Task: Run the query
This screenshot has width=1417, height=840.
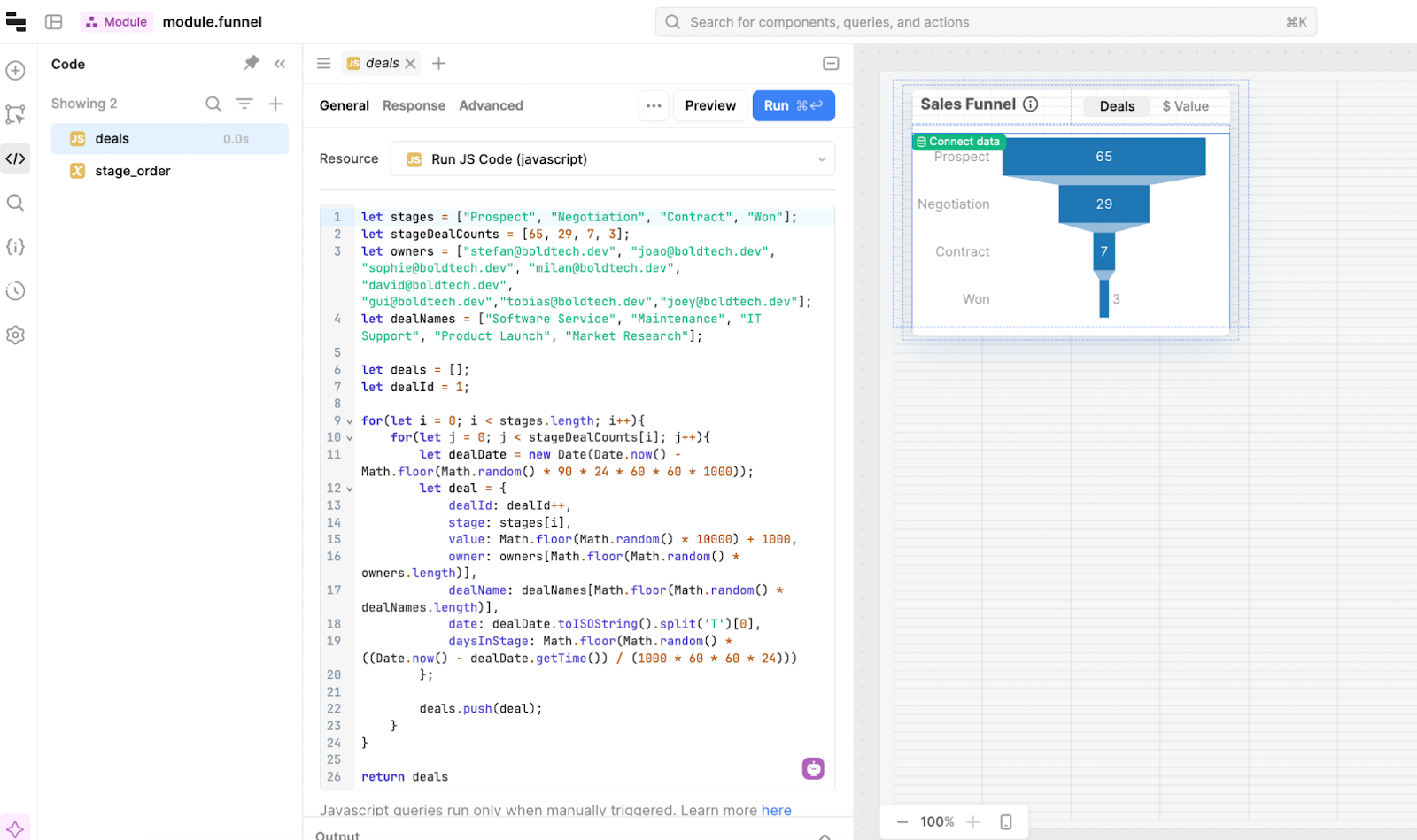Action: coord(794,105)
